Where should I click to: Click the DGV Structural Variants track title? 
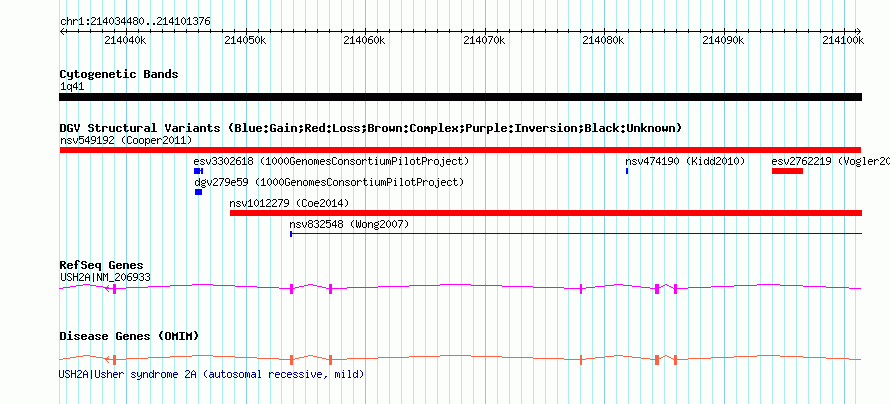(x=371, y=128)
